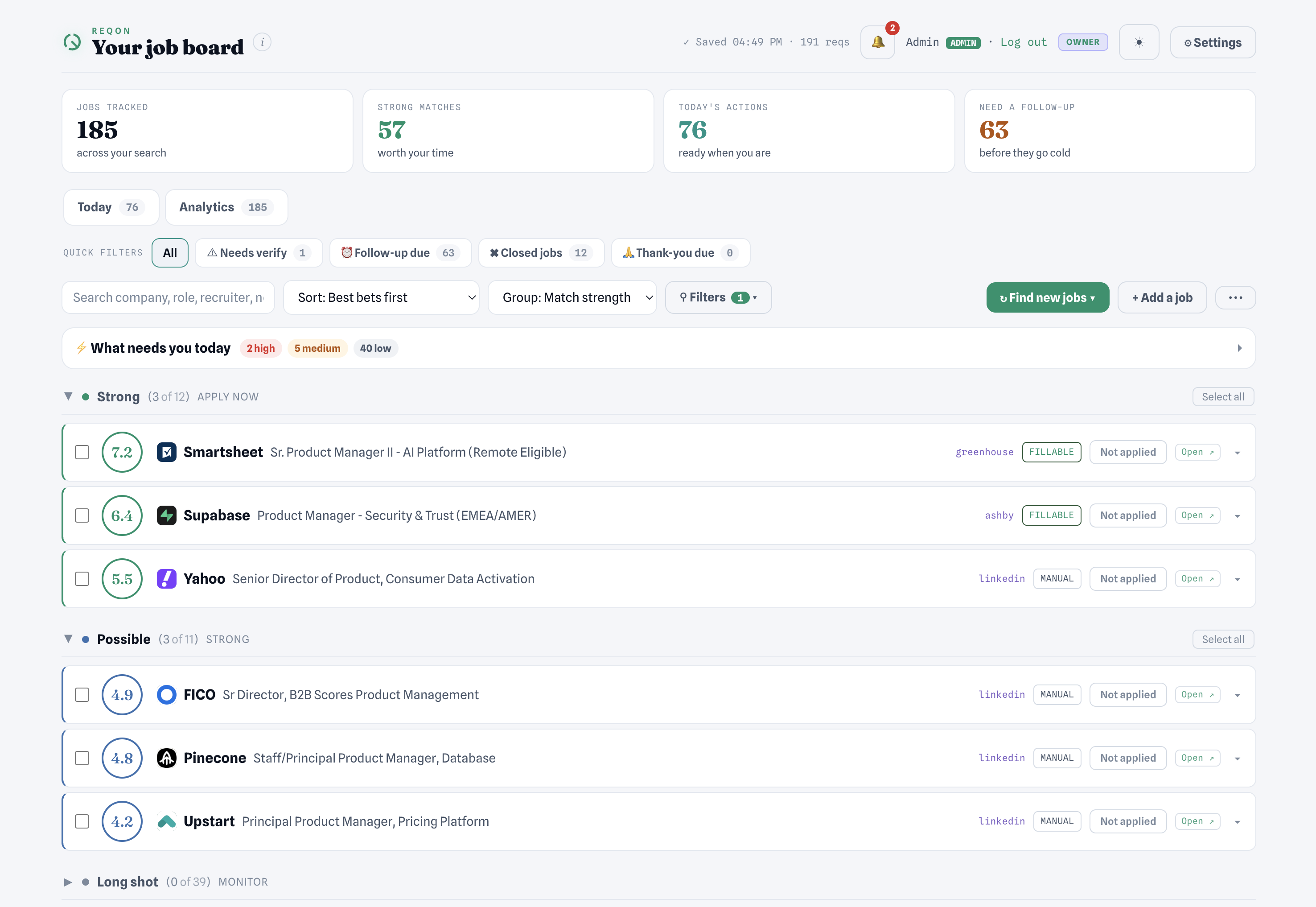
Task: Click the Yahoo company logo
Action: (x=166, y=578)
